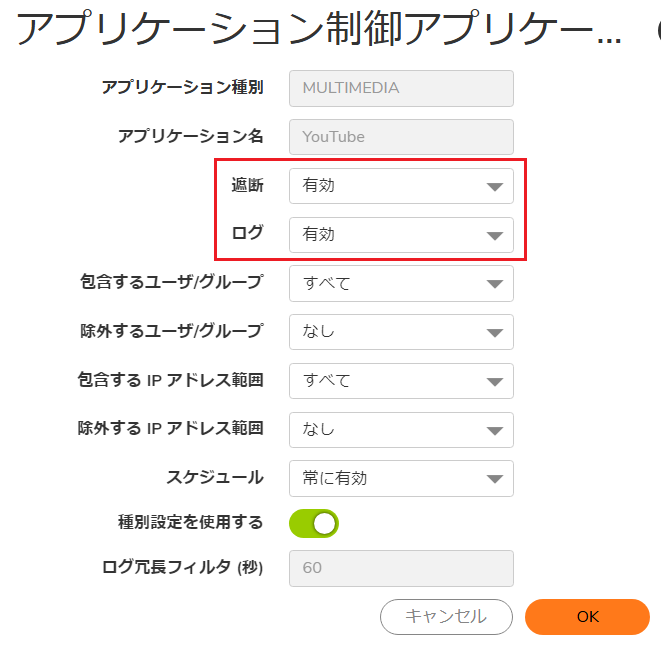
Task: Open the スケジュール dropdown
Action: [401, 478]
